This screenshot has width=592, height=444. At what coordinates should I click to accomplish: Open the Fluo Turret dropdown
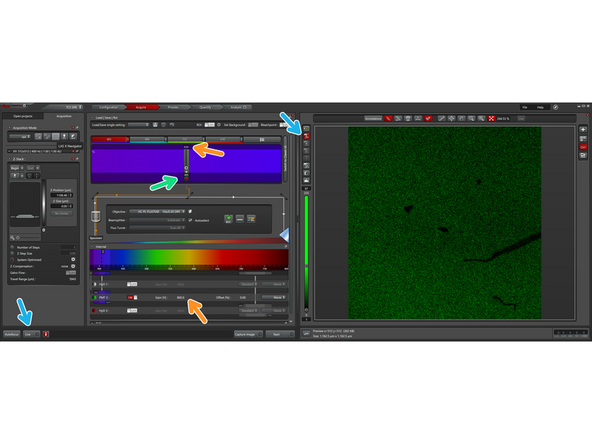point(158,228)
